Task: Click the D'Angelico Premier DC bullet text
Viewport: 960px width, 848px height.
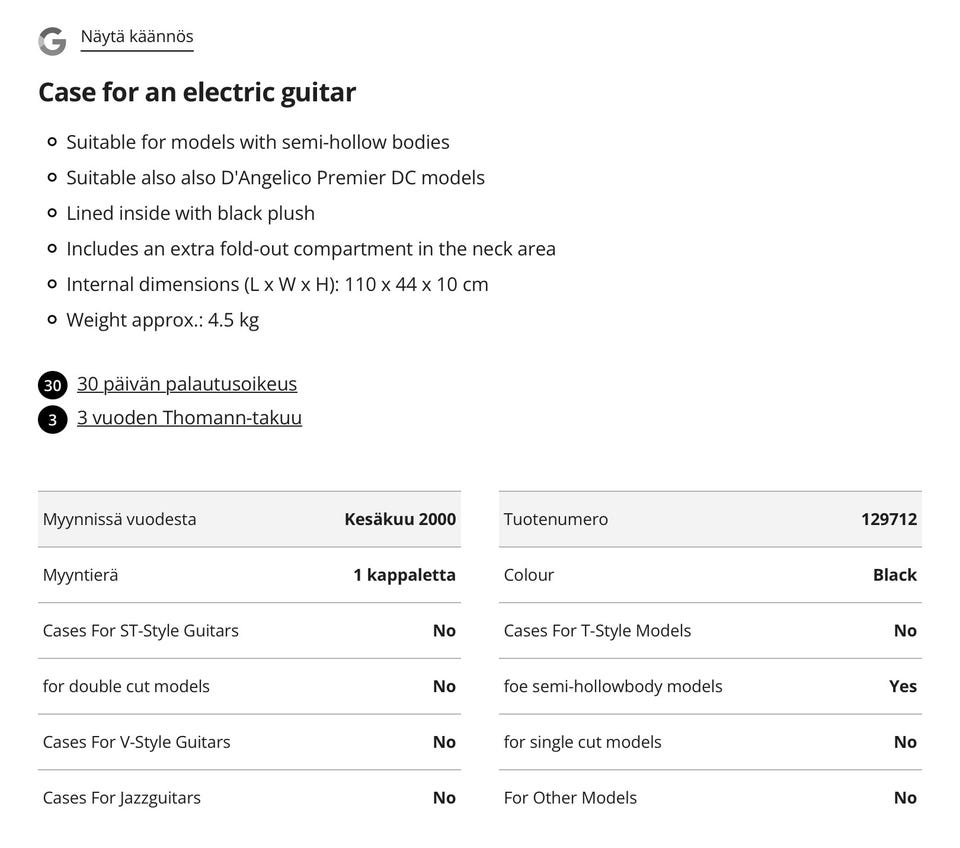Action: point(276,178)
